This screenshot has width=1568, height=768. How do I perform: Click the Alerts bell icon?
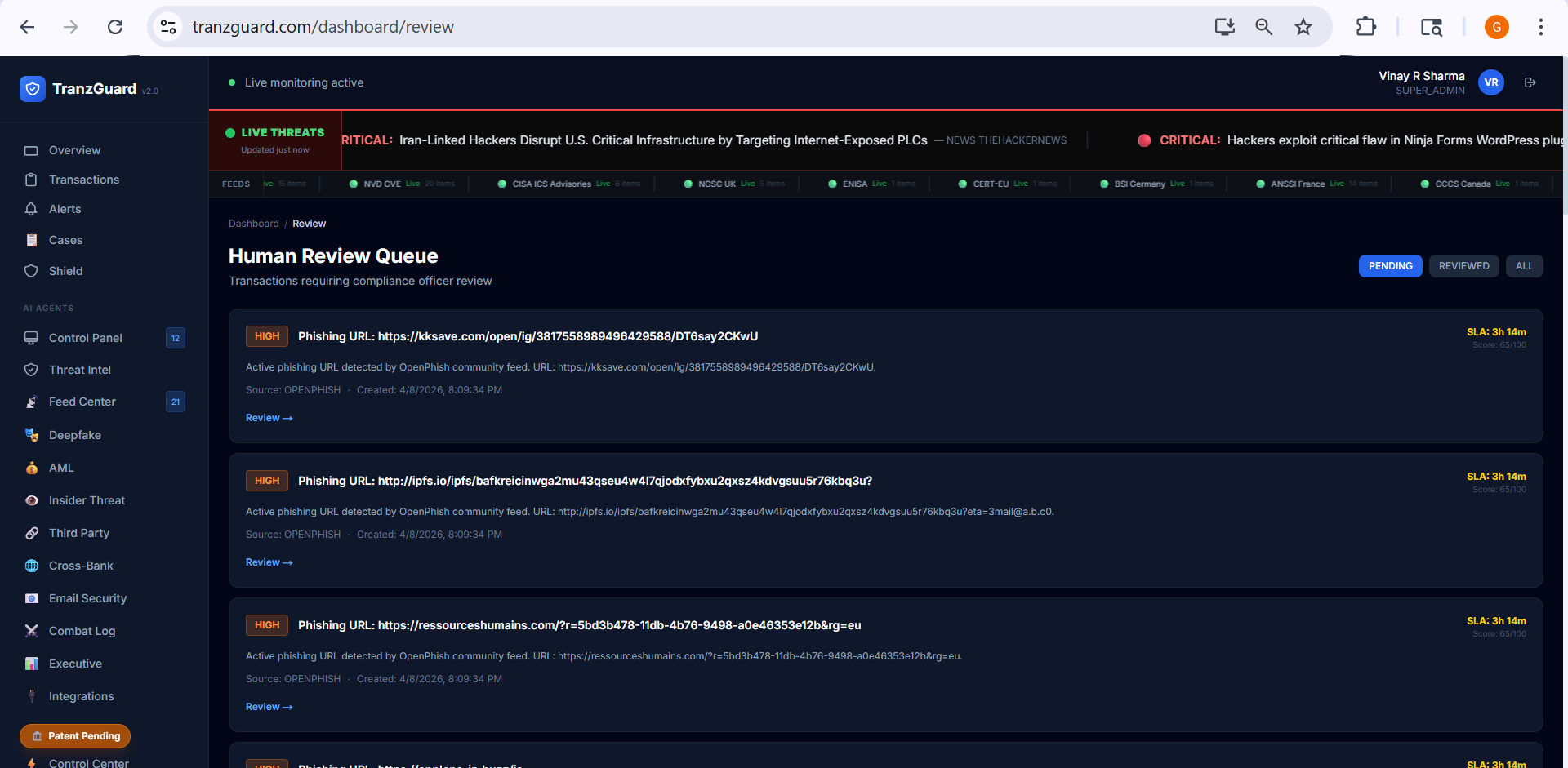(x=31, y=209)
